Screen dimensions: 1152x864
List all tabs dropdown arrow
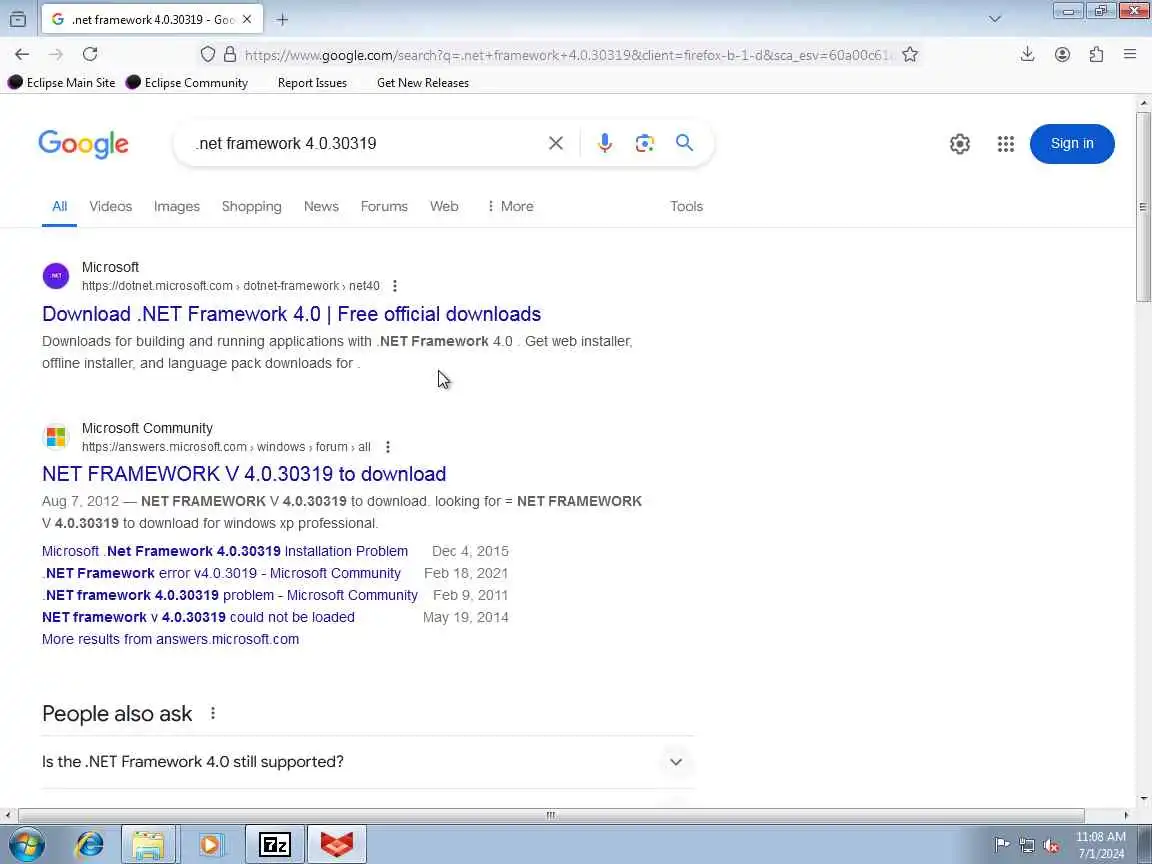995,19
